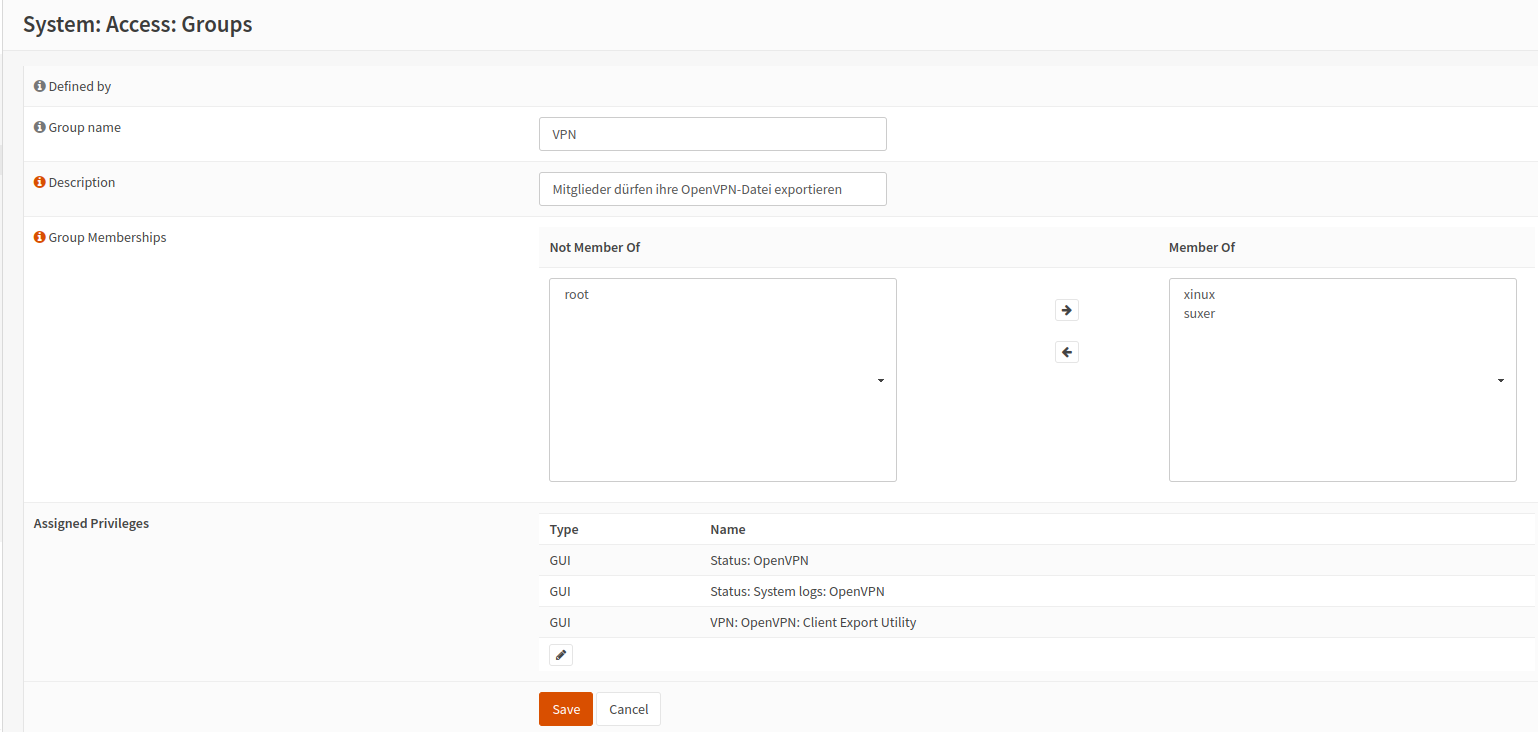
Task: Click the caret in the Not Member Of list
Action: pos(880,381)
